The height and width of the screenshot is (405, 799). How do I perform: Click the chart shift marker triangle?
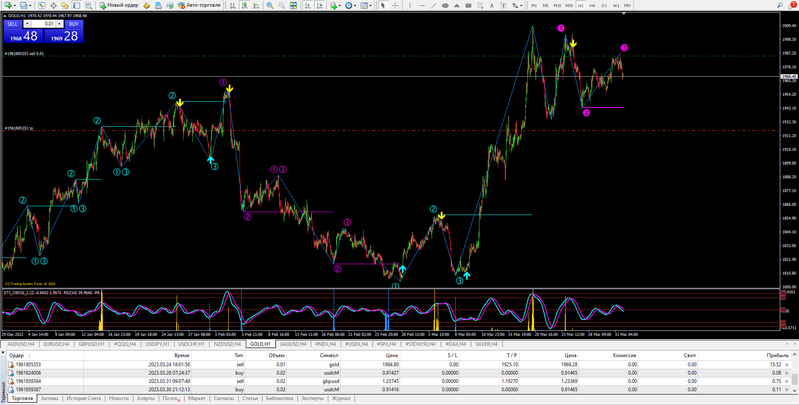tap(624, 14)
